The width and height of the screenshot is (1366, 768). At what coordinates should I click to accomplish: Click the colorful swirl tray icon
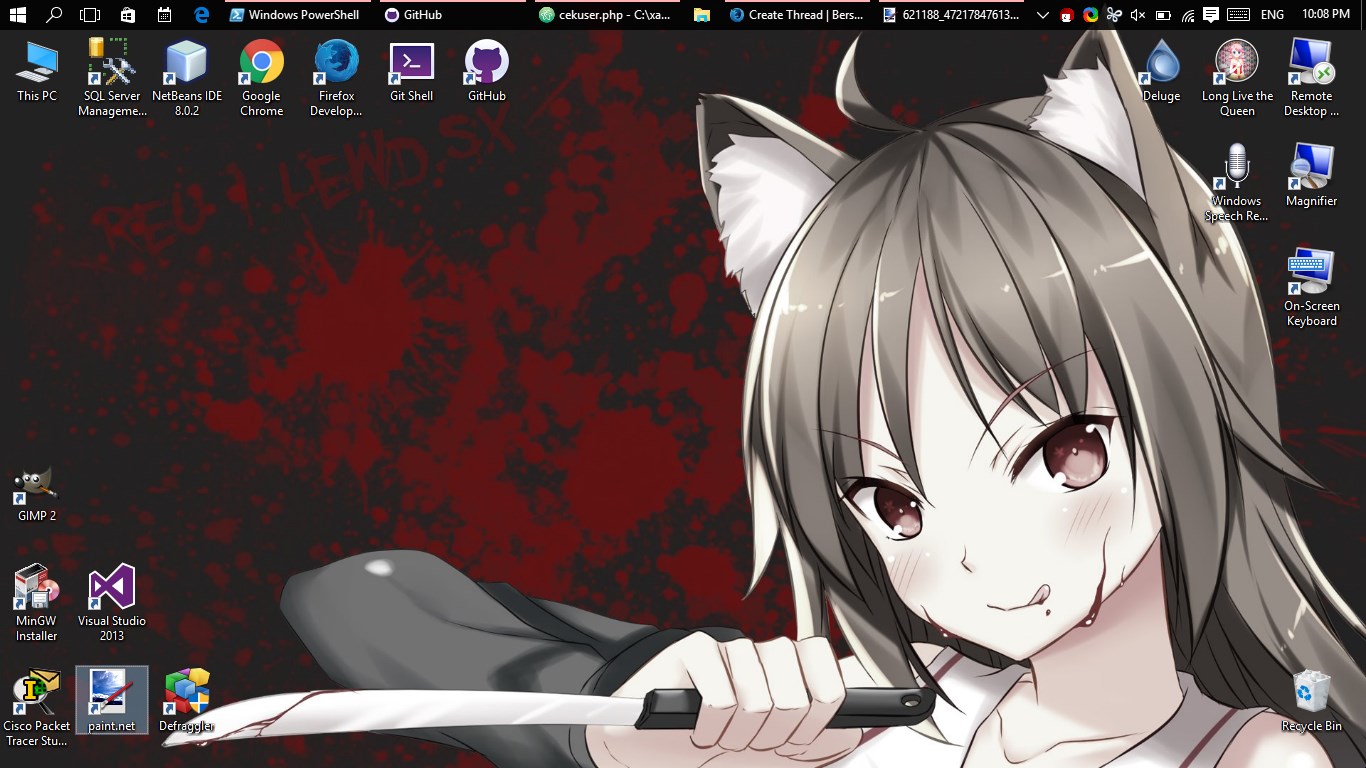(x=1090, y=15)
